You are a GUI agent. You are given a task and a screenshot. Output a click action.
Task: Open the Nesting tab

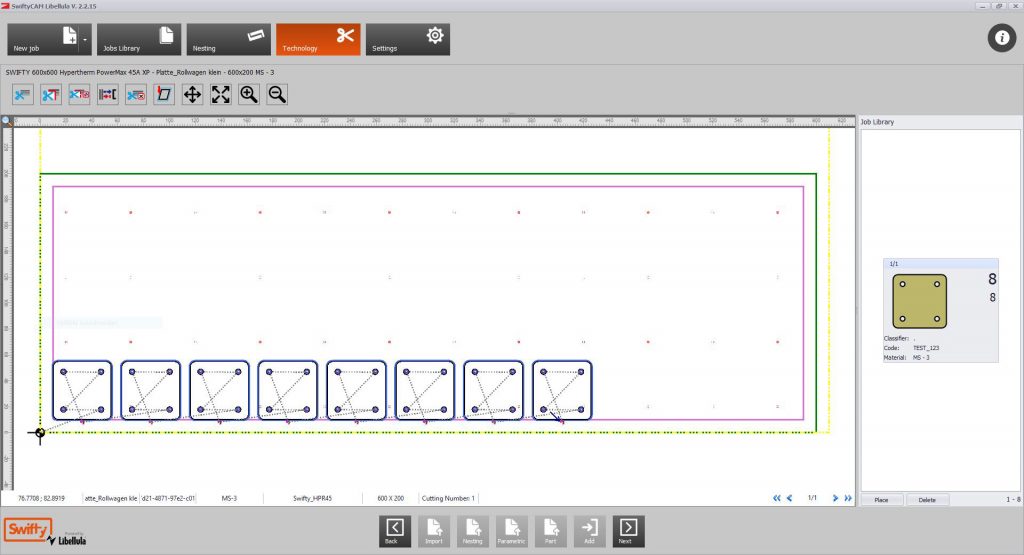click(228, 40)
